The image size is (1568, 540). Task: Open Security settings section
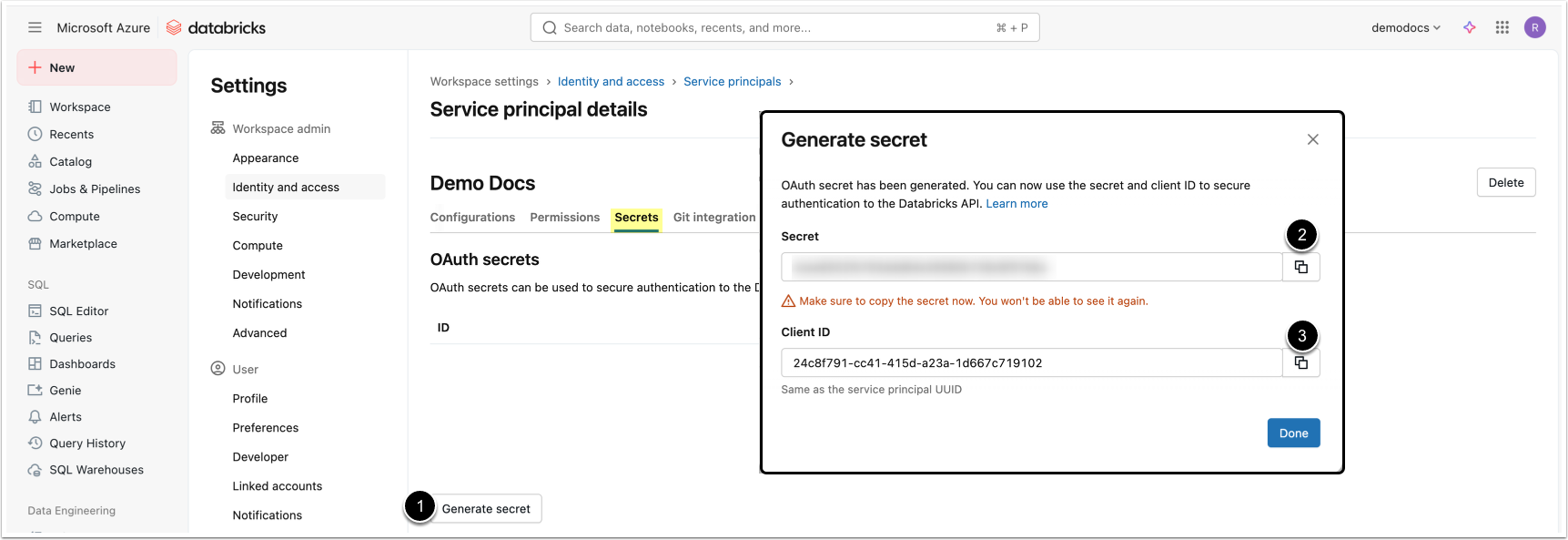click(x=255, y=217)
